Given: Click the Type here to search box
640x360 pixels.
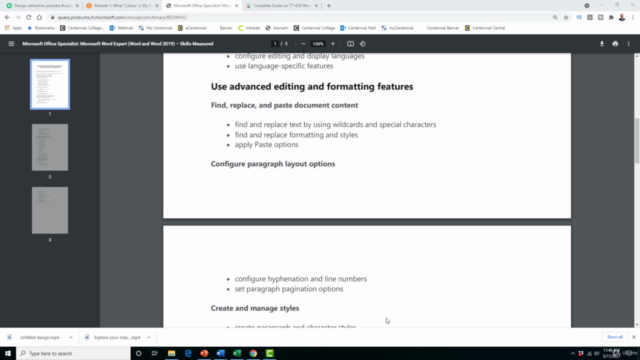Looking at the screenshot, I should tap(73, 353).
